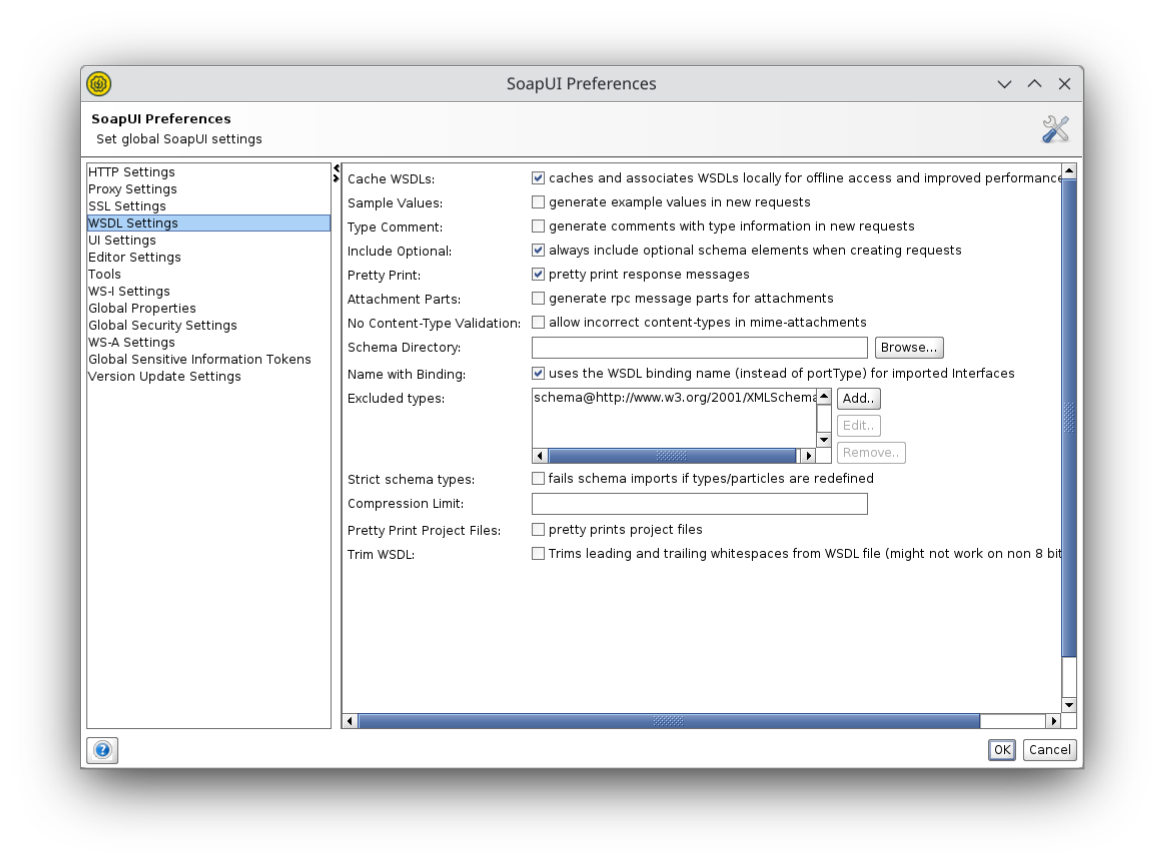Click the Add.. button for Excluded types
The height and width of the screenshot is (863, 1163).
[858, 398]
